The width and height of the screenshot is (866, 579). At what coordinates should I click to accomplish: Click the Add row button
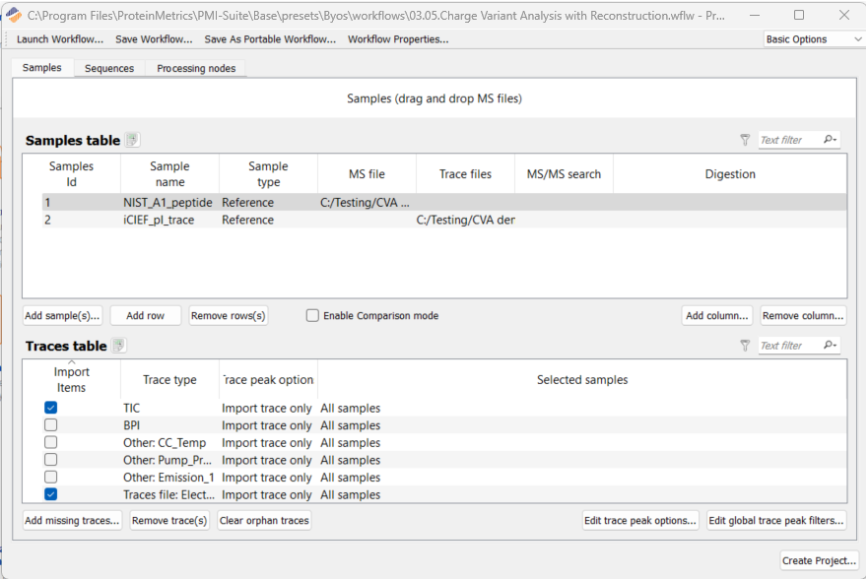[x=145, y=315]
